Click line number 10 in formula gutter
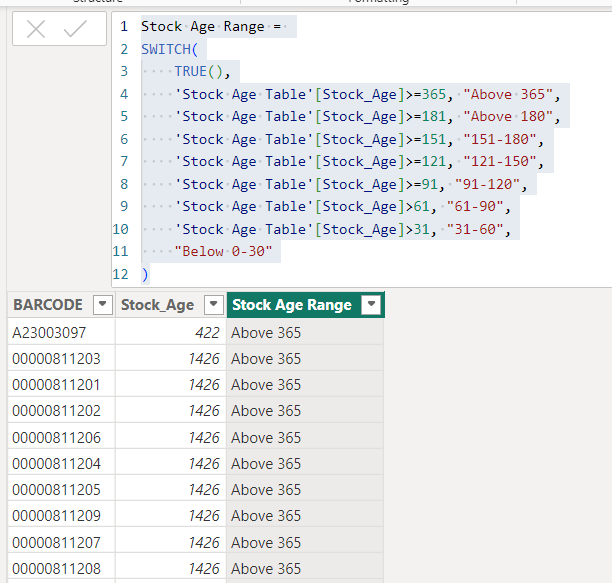Screen dimensions: 612x583 121,229
